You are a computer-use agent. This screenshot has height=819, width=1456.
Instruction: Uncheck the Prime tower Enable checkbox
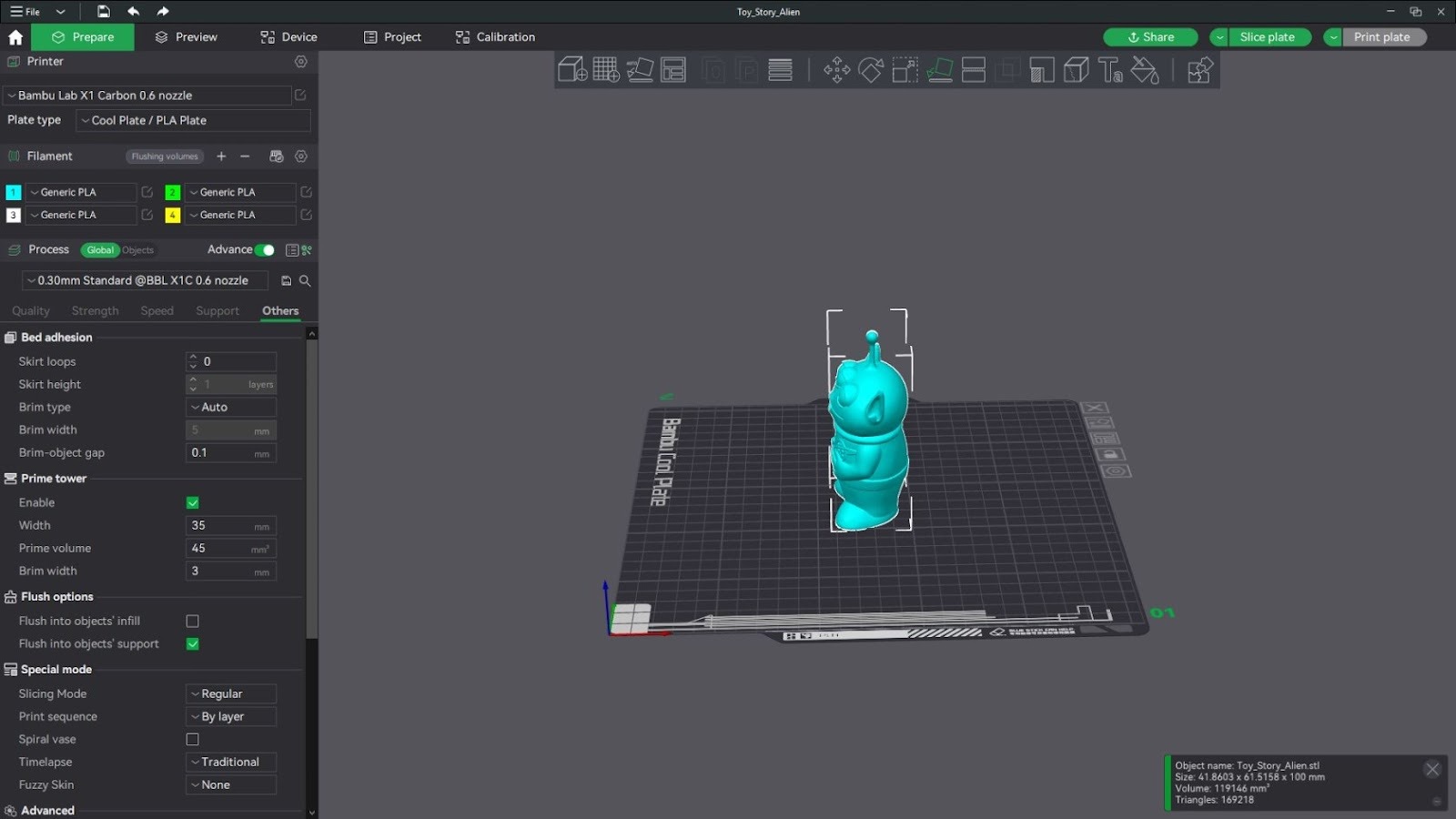193,503
